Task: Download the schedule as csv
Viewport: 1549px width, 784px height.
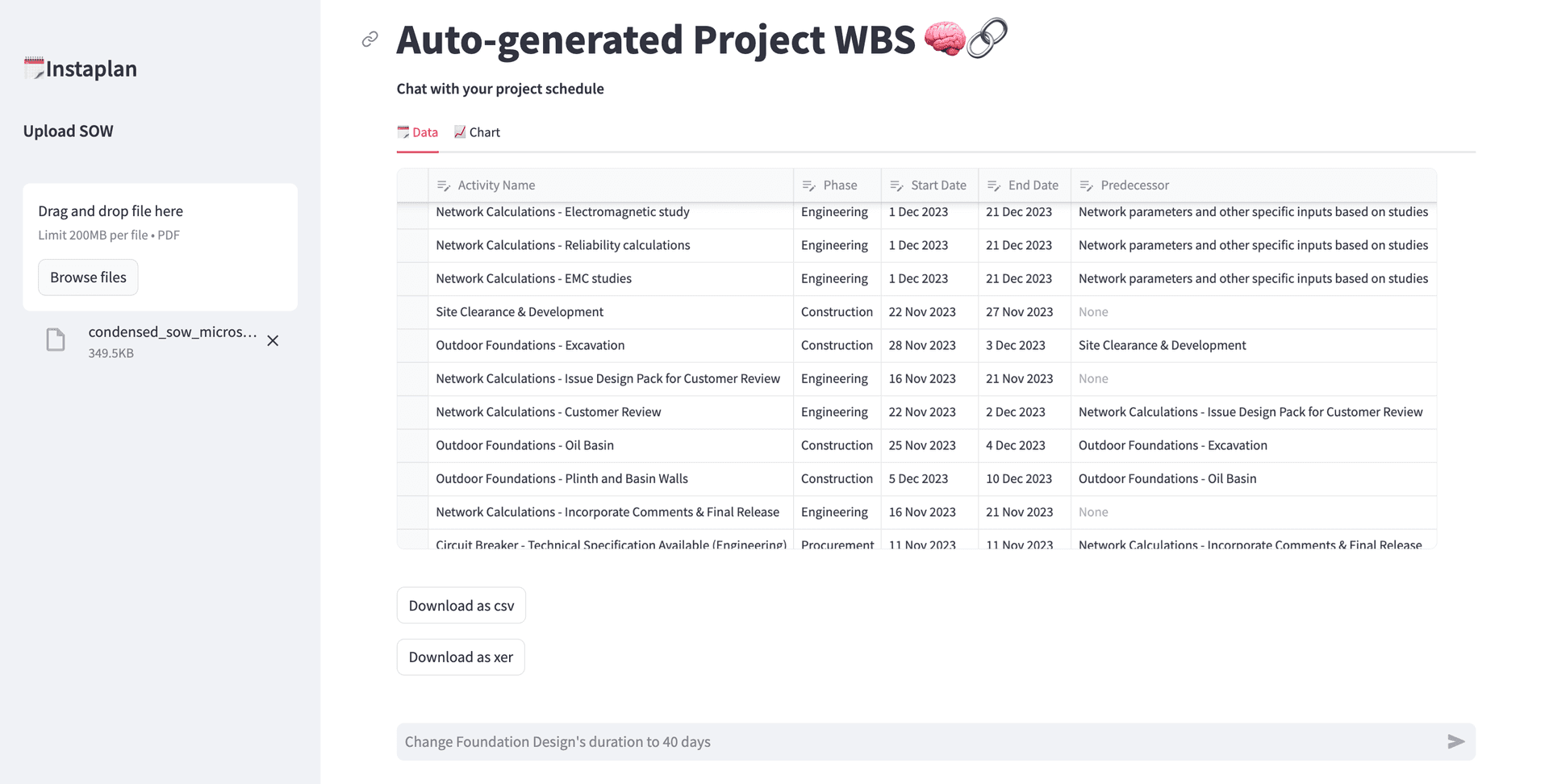Action: tap(461, 606)
